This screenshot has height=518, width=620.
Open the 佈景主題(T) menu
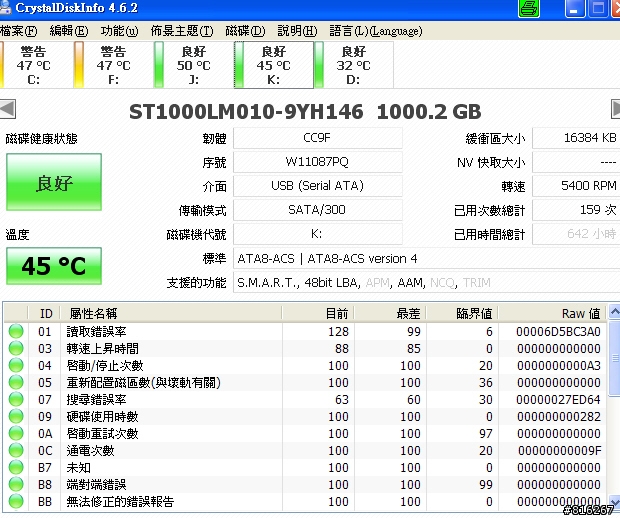click(x=181, y=31)
